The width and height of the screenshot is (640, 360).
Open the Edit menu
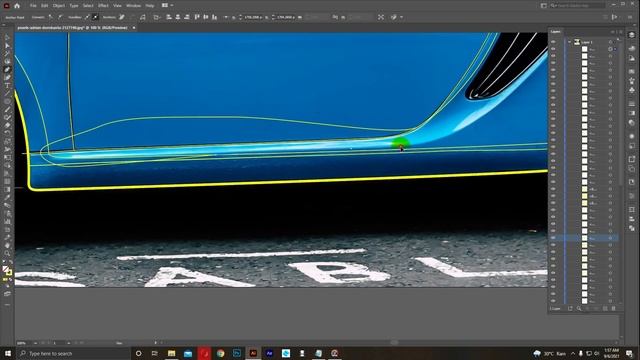point(44,6)
